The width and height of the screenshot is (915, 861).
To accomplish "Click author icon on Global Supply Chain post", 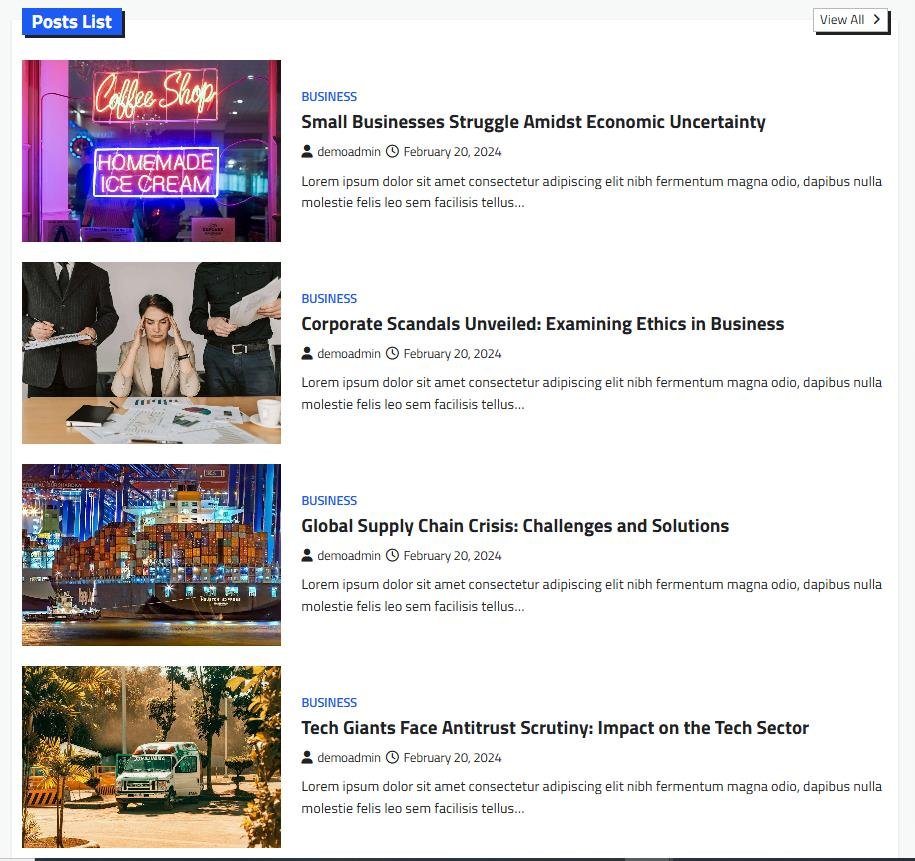I will (307, 555).
